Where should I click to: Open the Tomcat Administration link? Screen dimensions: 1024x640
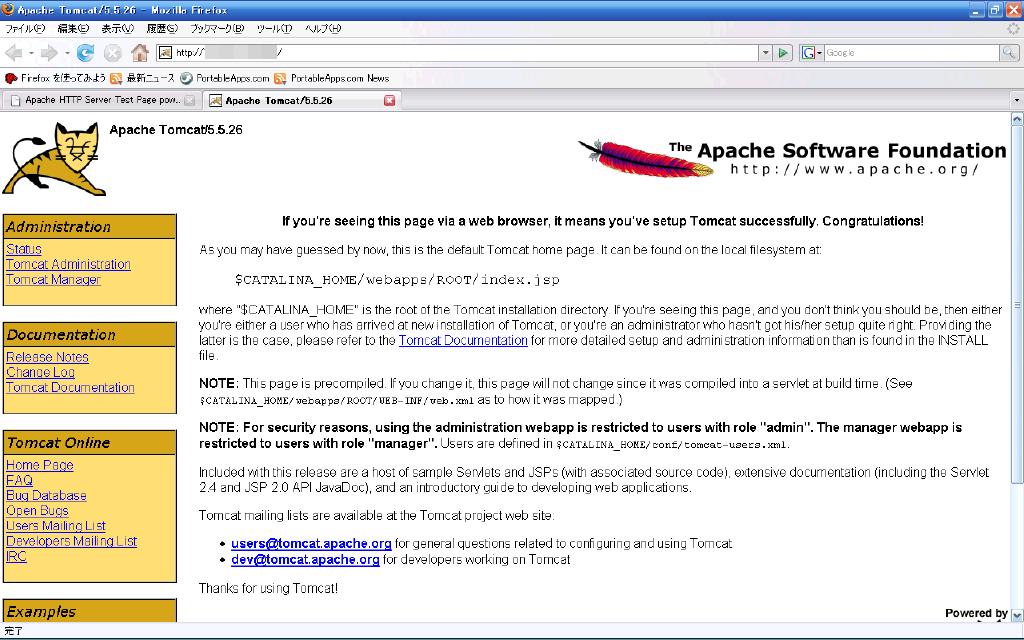click(x=68, y=264)
